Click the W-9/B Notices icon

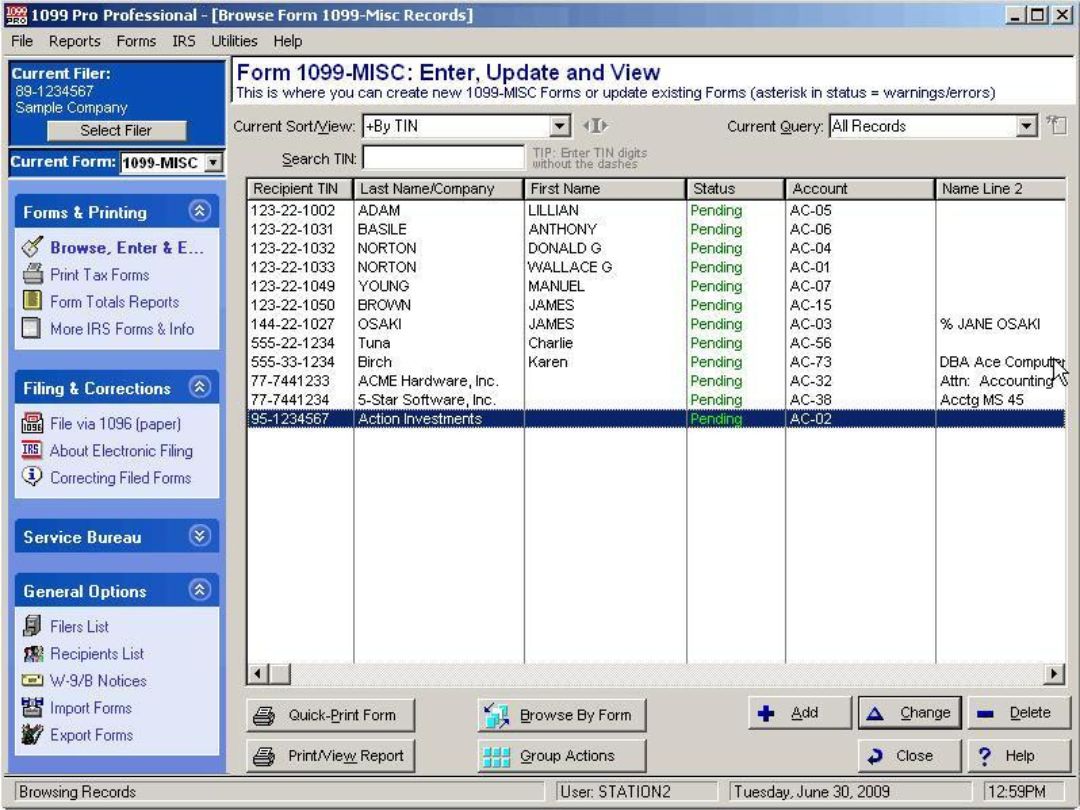click(x=32, y=680)
